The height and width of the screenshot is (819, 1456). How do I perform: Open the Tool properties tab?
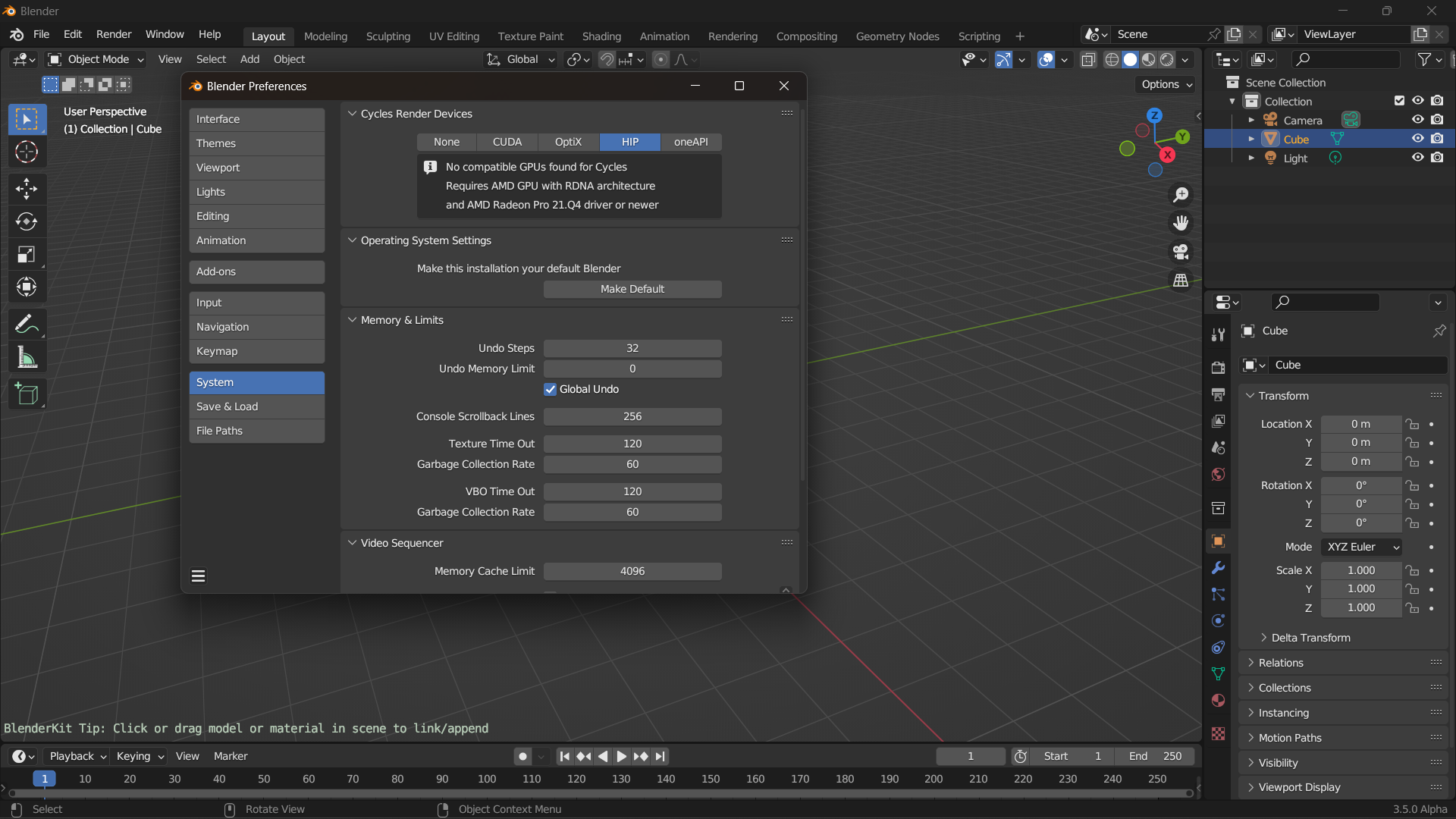coord(1218,334)
